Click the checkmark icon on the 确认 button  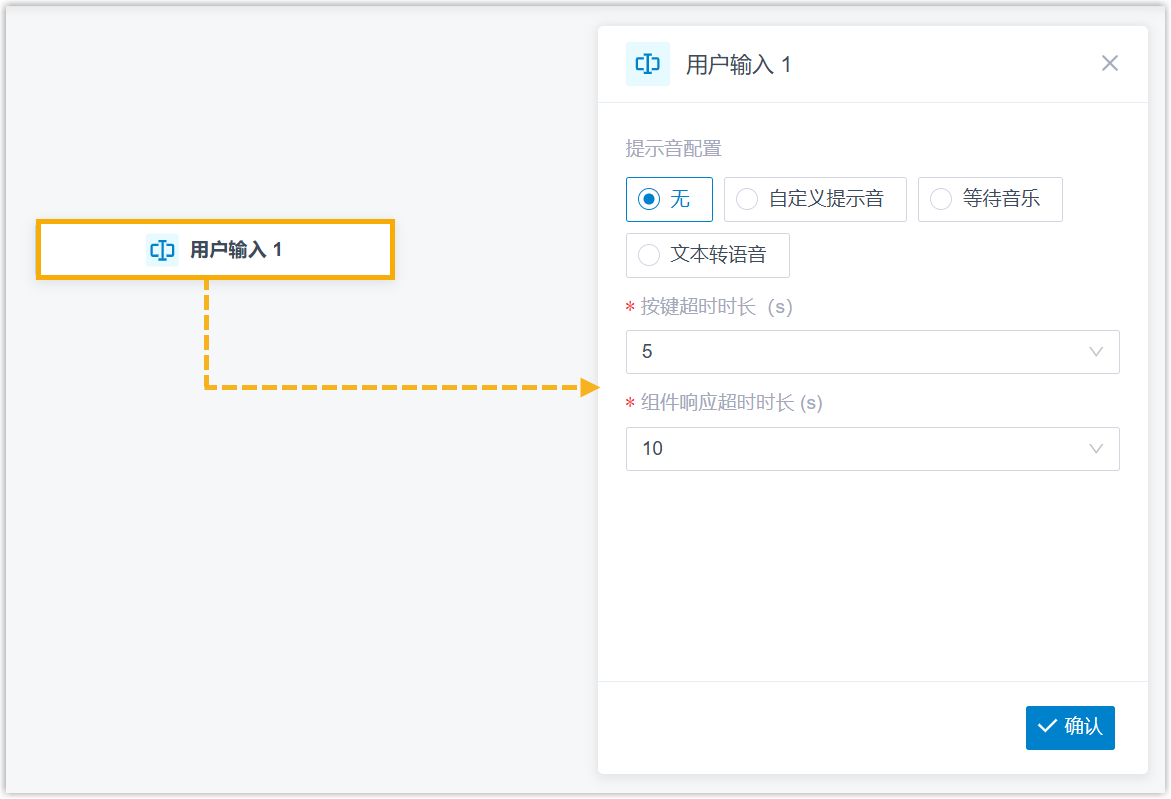coord(1047,727)
